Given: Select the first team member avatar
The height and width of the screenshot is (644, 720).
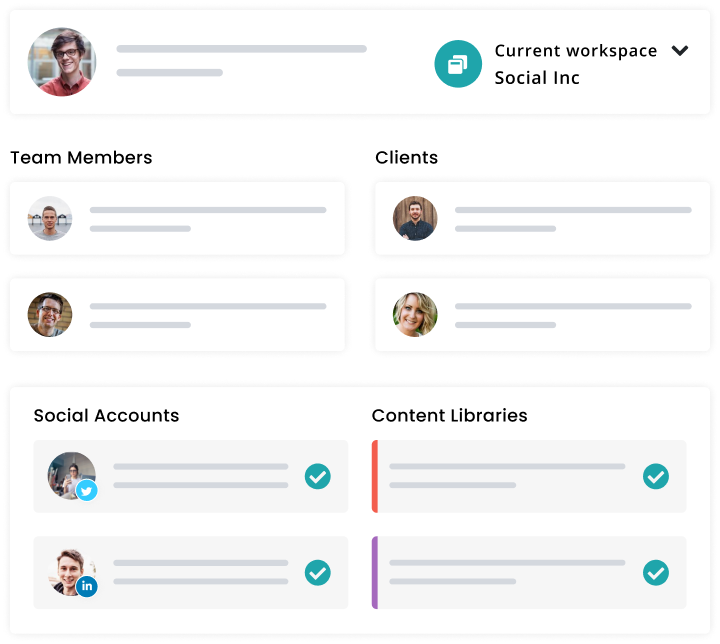Looking at the screenshot, I should coord(50,218).
